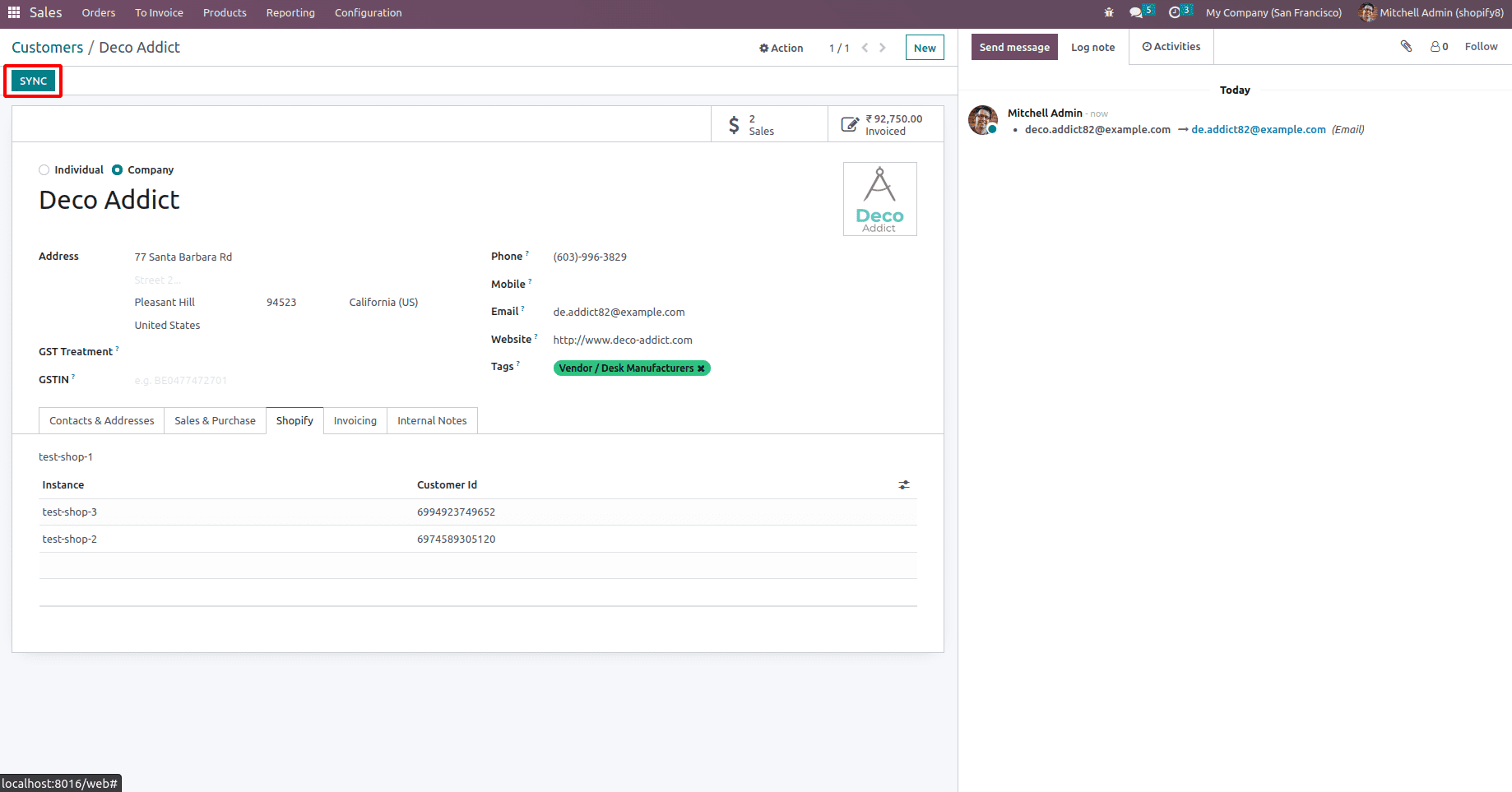Click the Sales app title
The height and width of the screenshot is (792, 1512).
pos(45,12)
